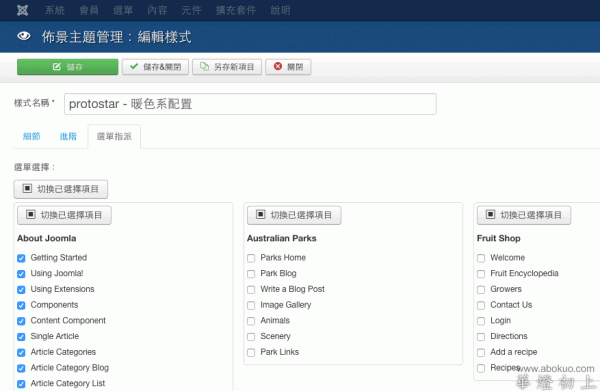Click the 關閉 button
Viewport: 600px width, 391px height.
tap(288, 67)
